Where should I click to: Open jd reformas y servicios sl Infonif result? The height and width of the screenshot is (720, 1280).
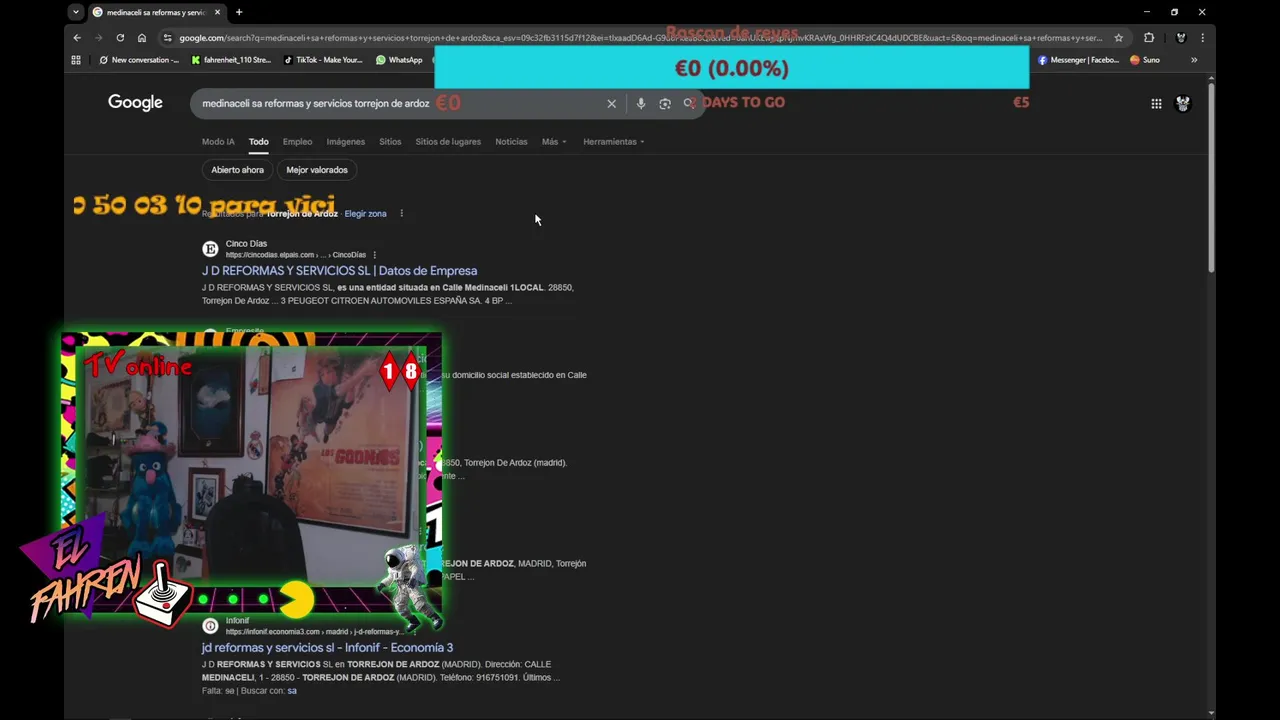pyautogui.click(x=327, y=648)
